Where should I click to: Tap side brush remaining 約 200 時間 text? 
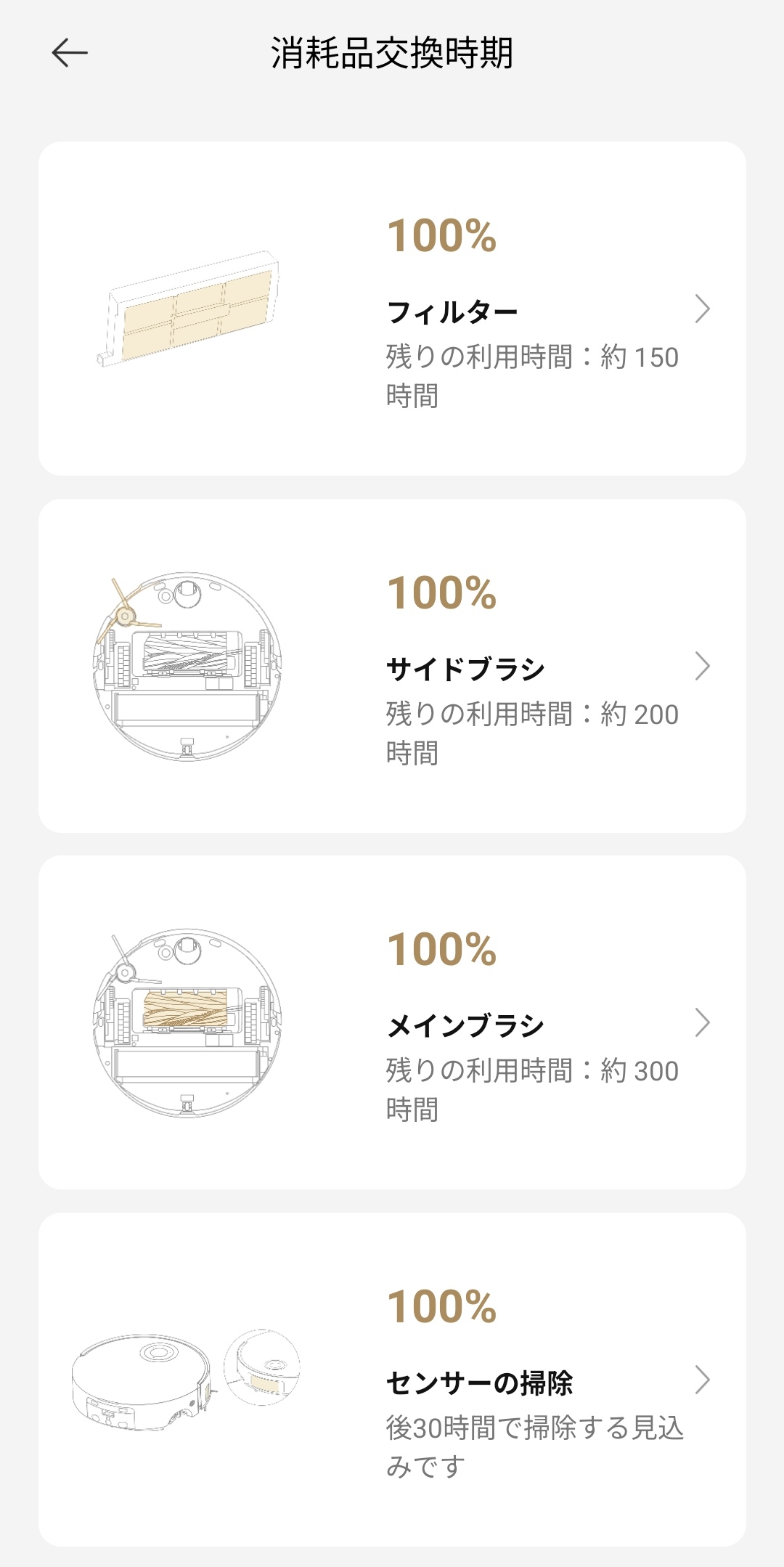pyautogui.click(x=531, y=733)
